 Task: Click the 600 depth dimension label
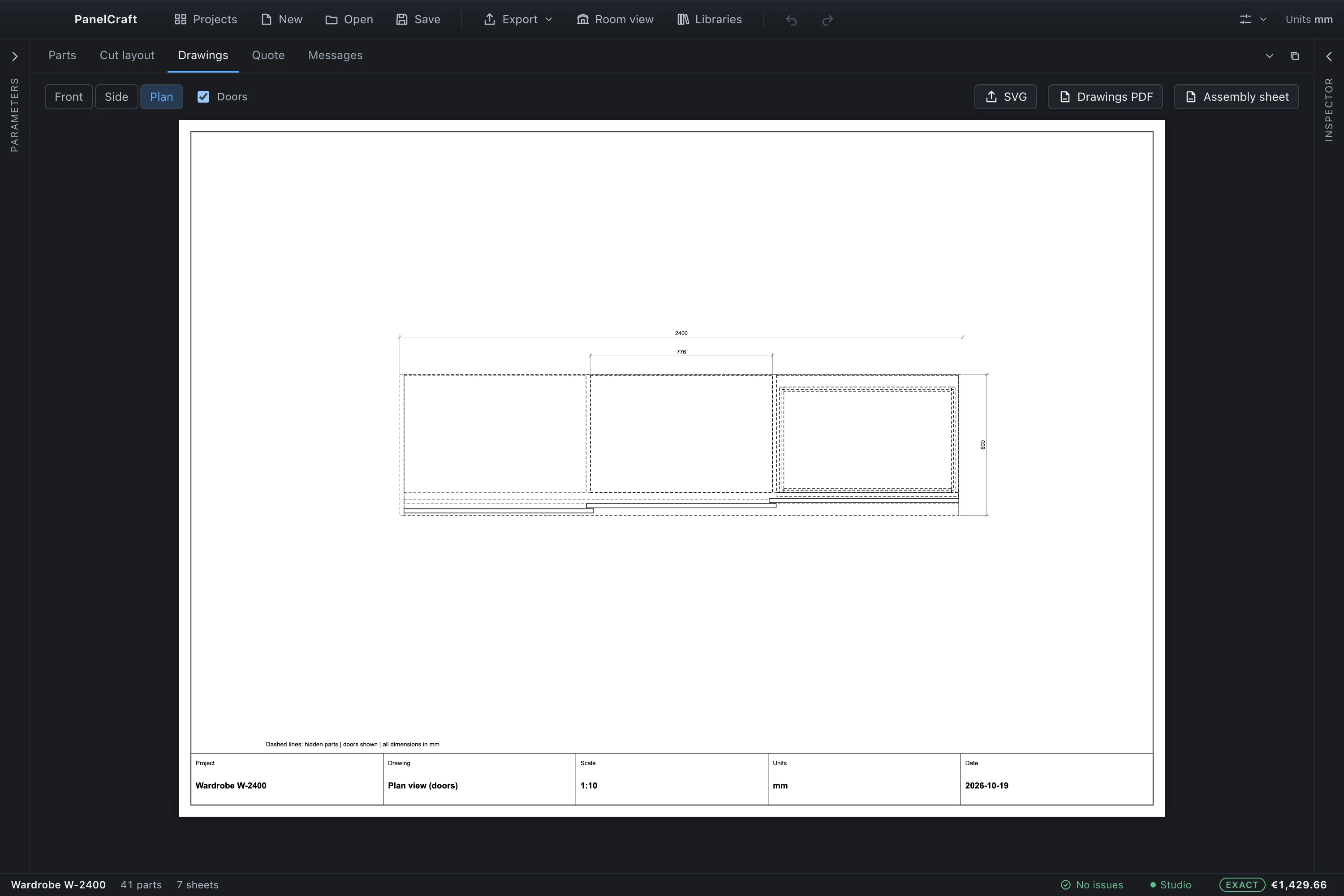(x=983, y=445)
